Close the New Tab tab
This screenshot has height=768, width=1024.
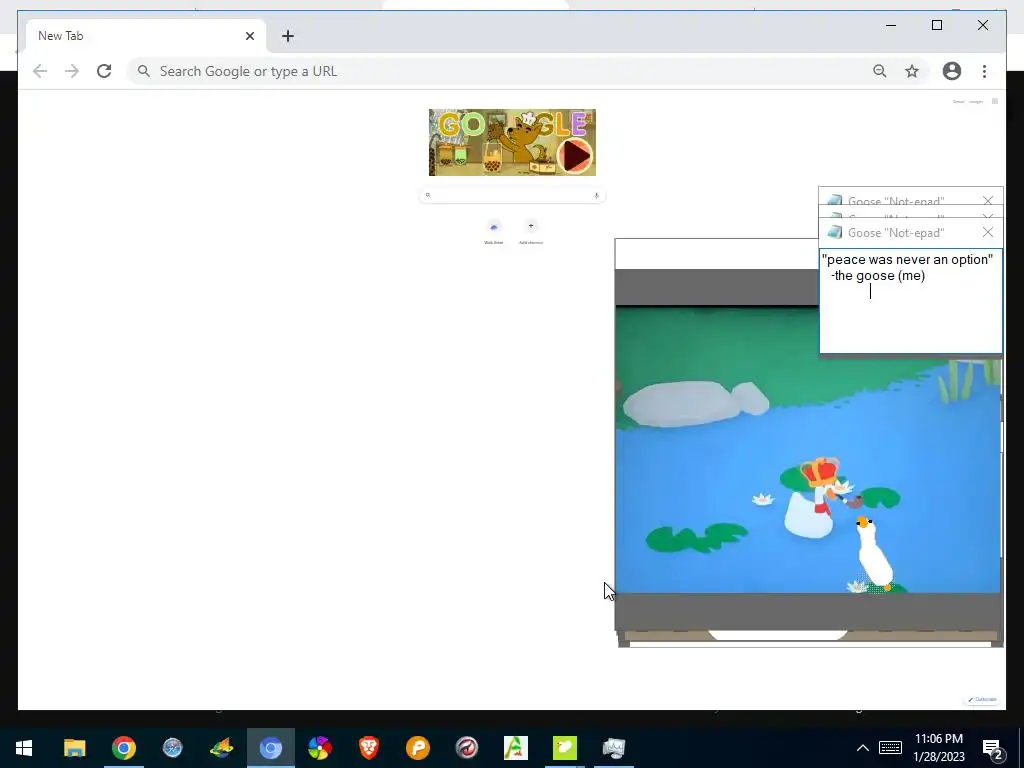click(x=249, y=36)
